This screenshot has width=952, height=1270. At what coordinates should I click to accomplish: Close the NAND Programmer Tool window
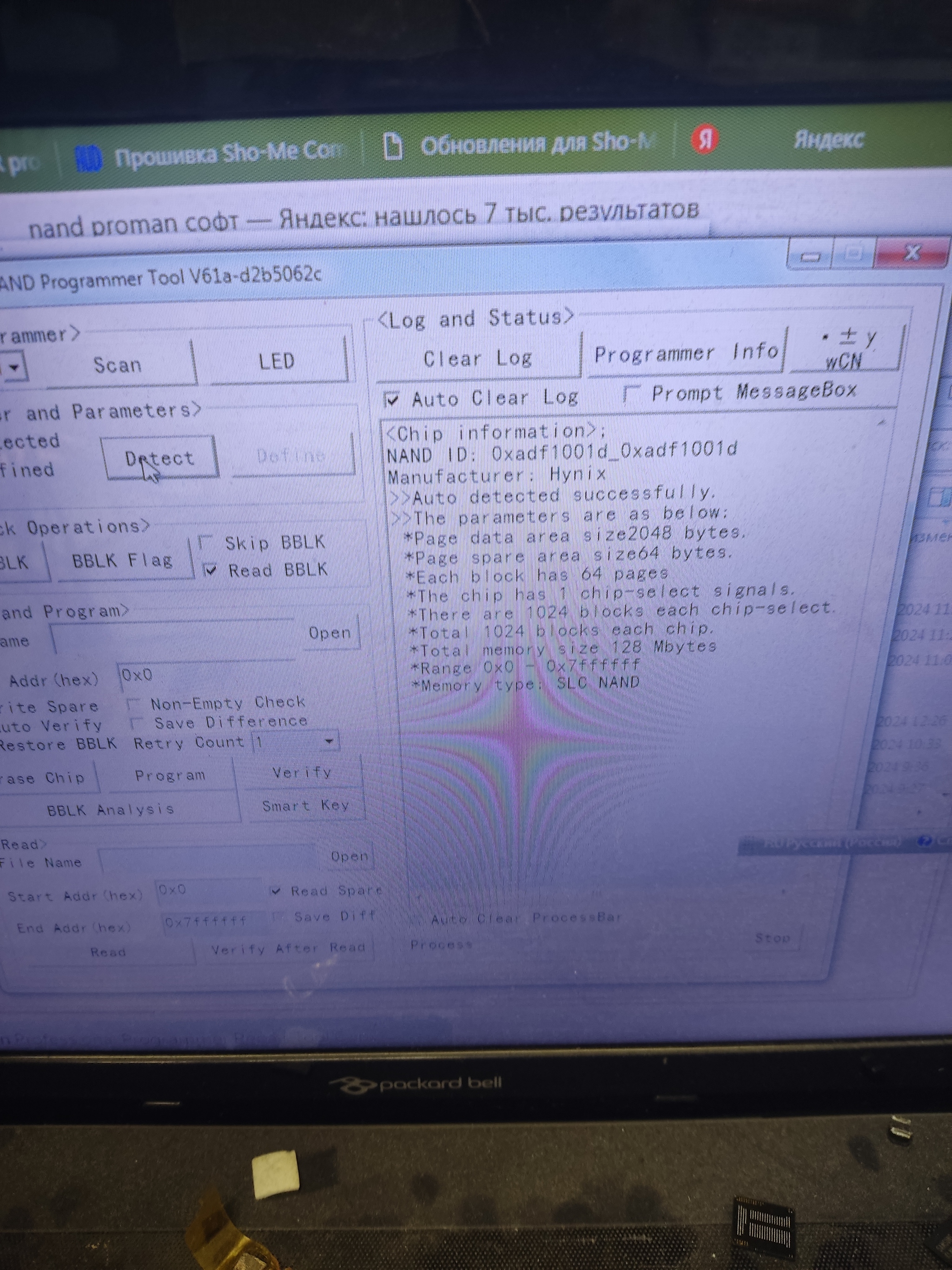[911, 252]
